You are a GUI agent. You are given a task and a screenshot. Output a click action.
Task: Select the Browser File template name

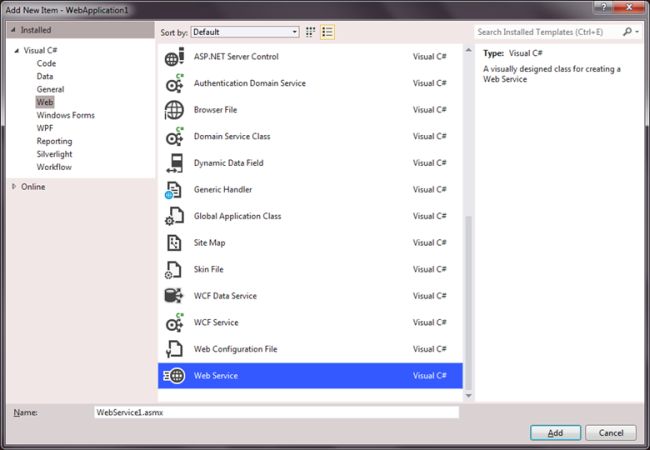(x=215, y=110)
